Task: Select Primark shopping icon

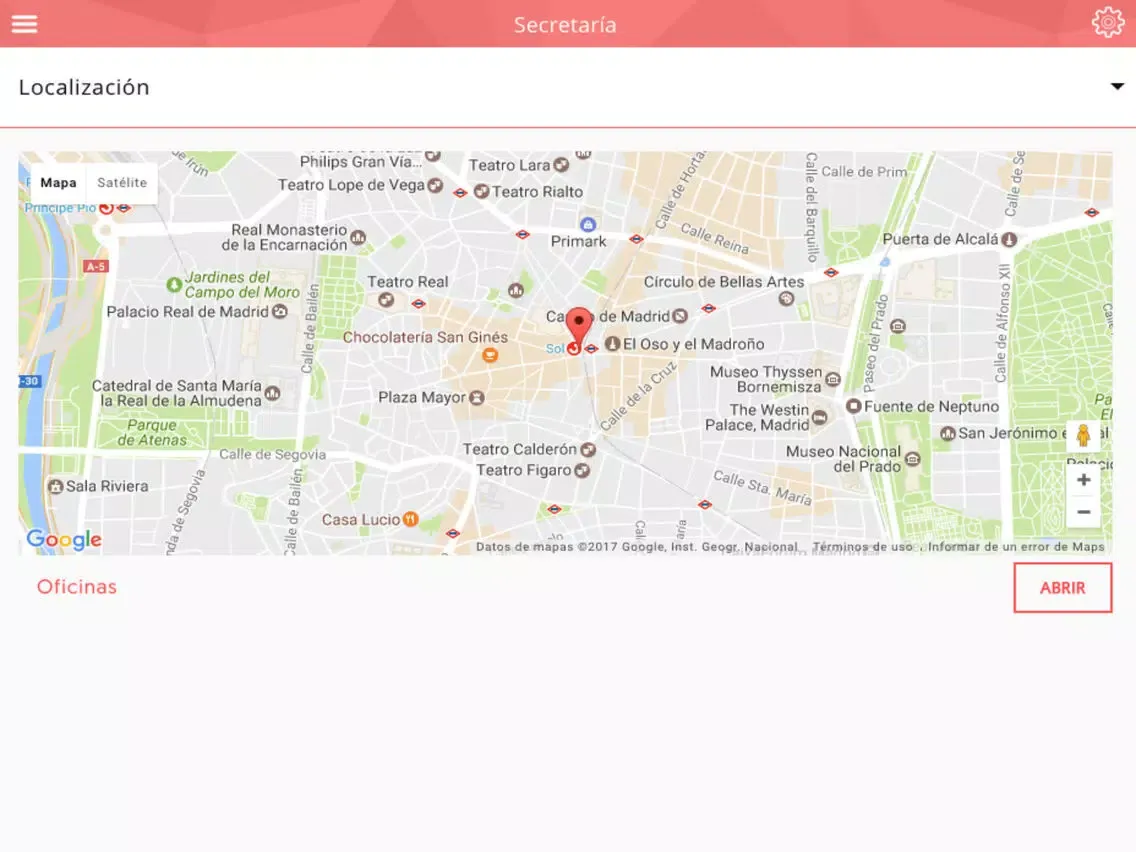Action: click(588, 225)
